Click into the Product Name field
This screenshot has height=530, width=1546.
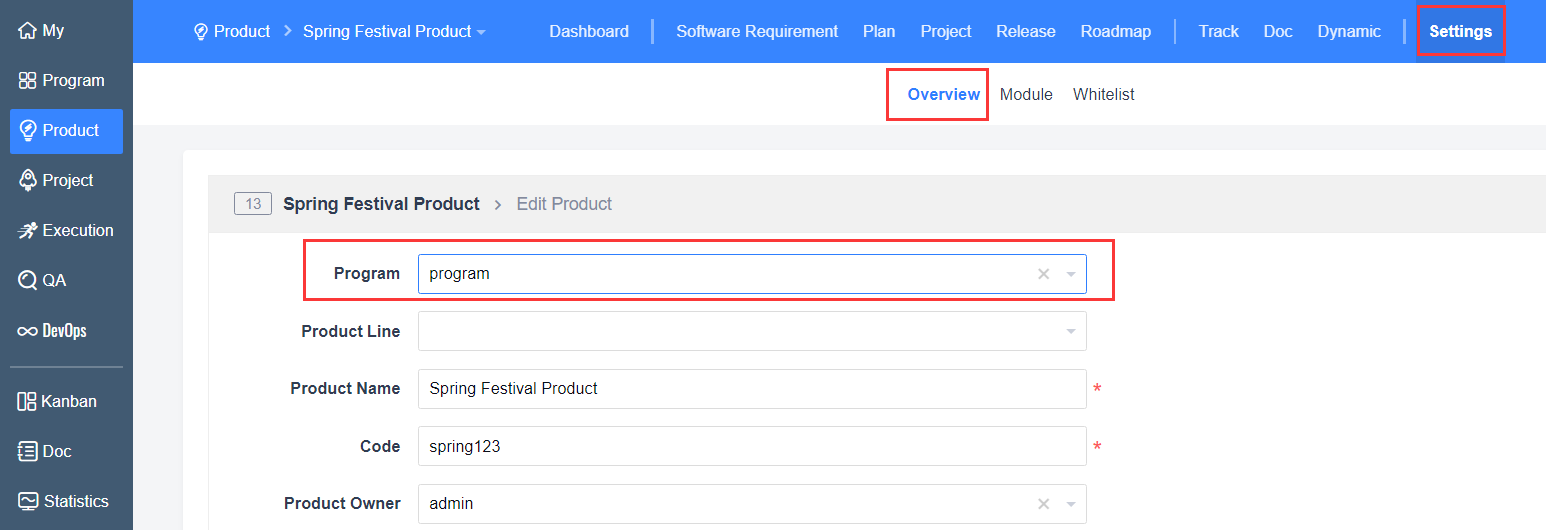tap(750, 389)
